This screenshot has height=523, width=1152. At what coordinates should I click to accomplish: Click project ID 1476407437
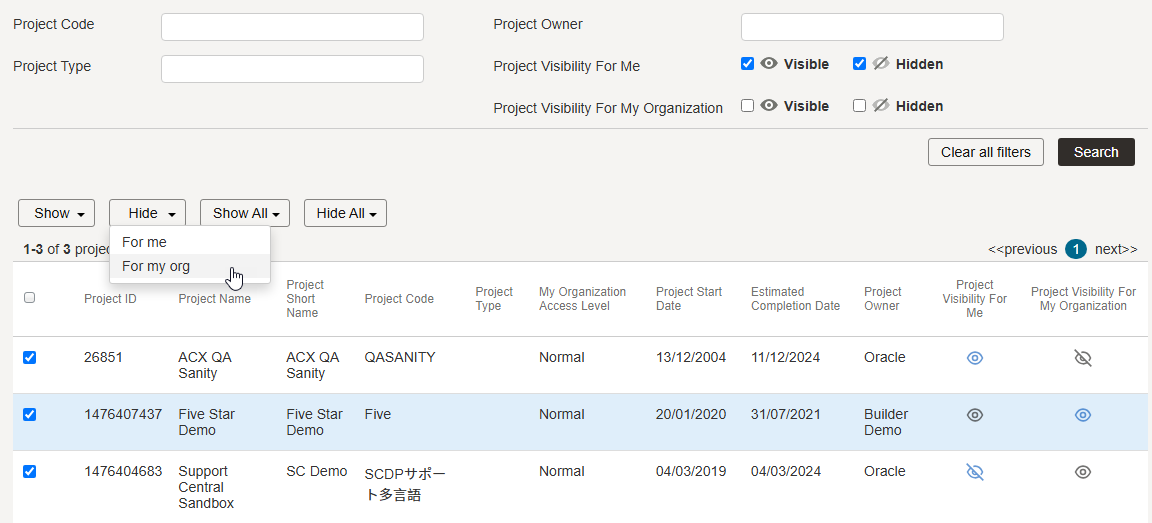(123, 414)
